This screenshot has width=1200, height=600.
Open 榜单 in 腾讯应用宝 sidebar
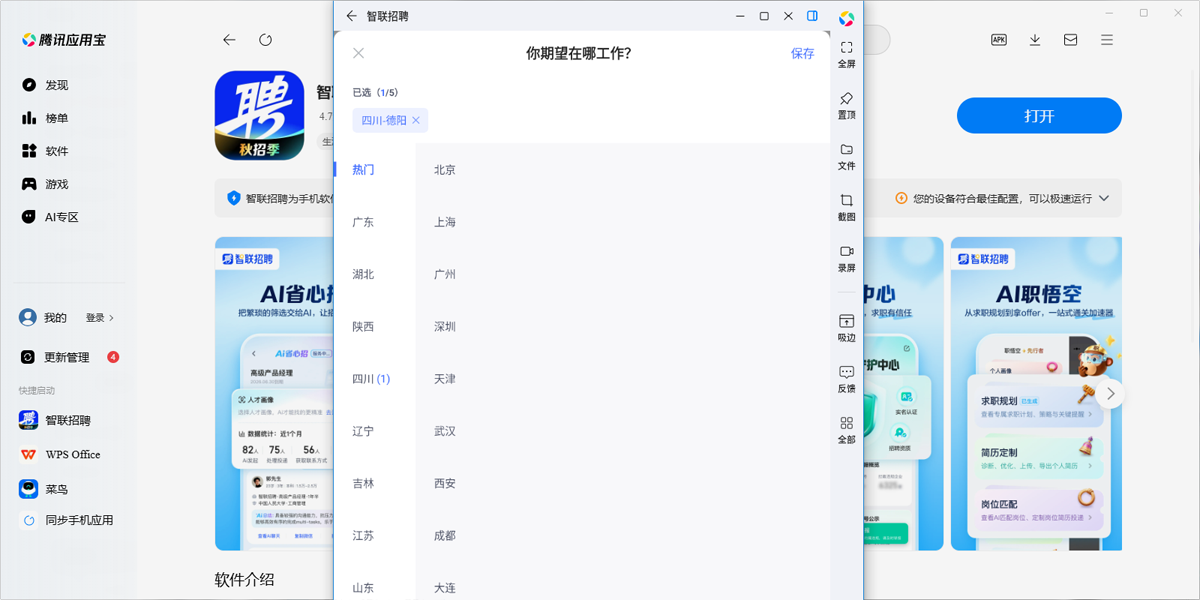pyautogui.click(x=45, y=118)
